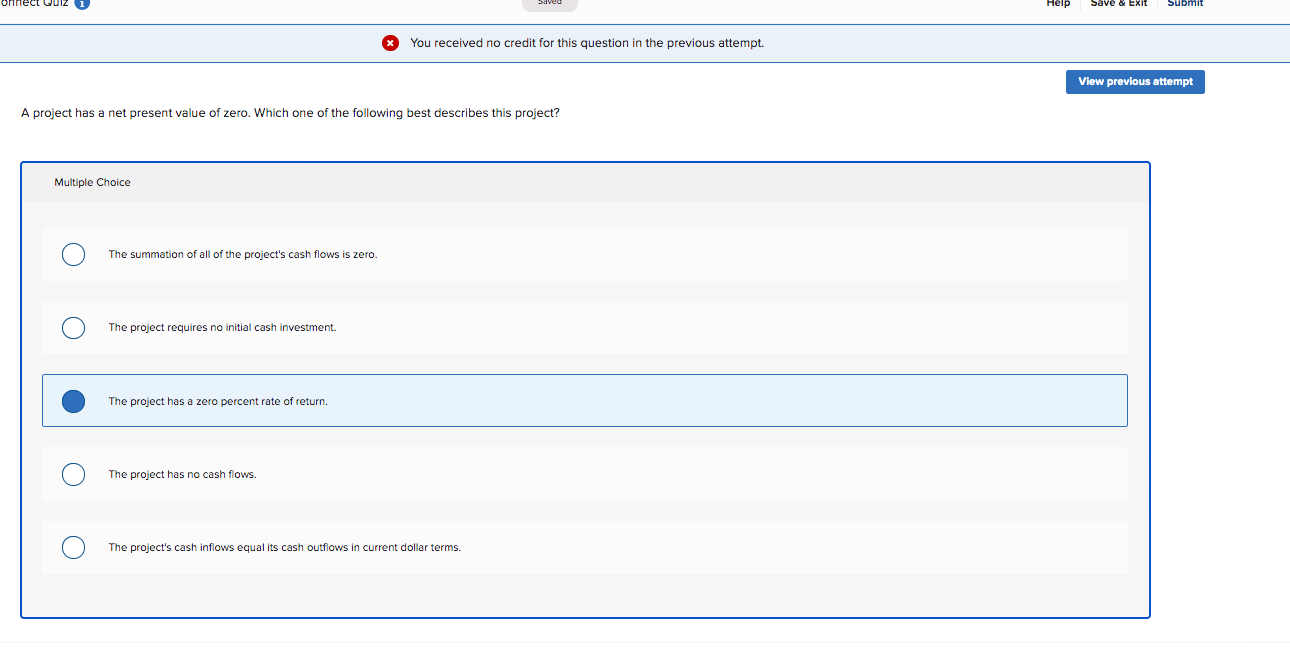Screen dimensions: 1290x647
Task: Open the Help menu
Action: (1057, 4)
